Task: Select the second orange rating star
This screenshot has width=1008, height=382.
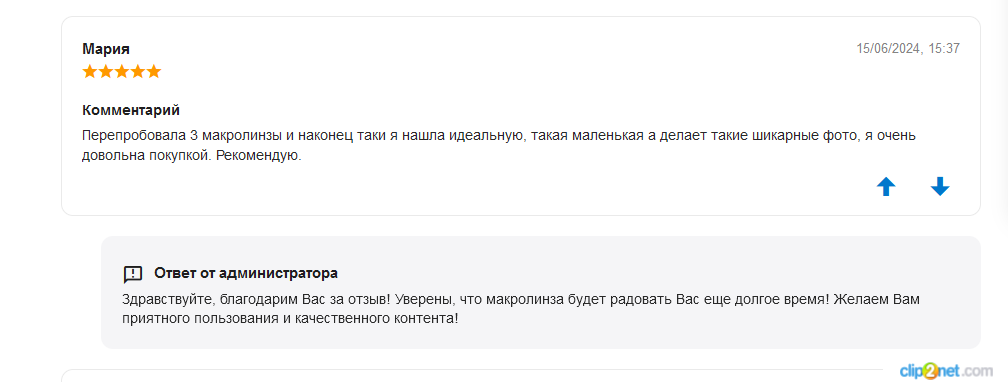Action: tap(105, 71)
